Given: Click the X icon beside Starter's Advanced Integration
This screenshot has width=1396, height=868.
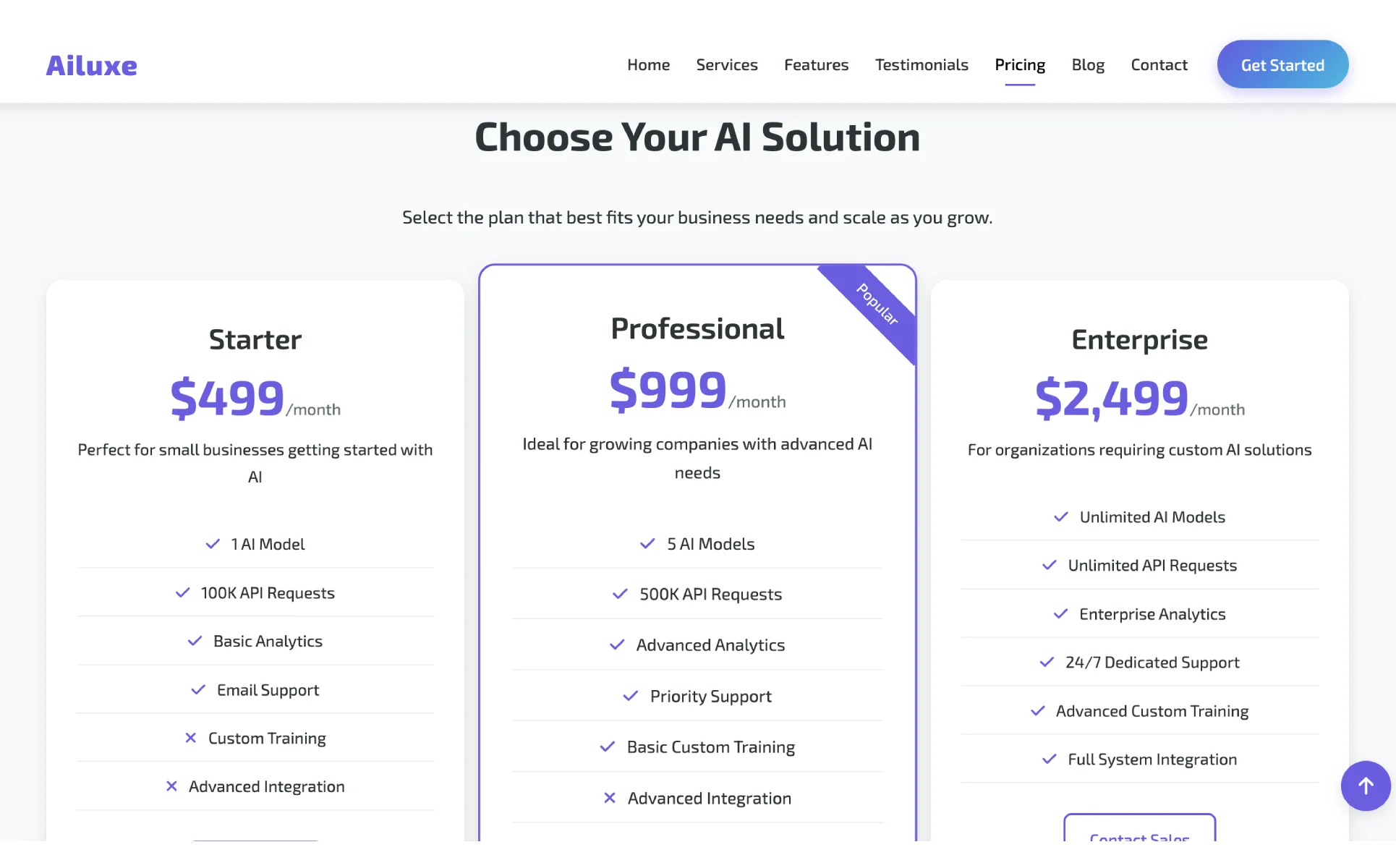Looking at the screenshot, I should click(171, 786).
